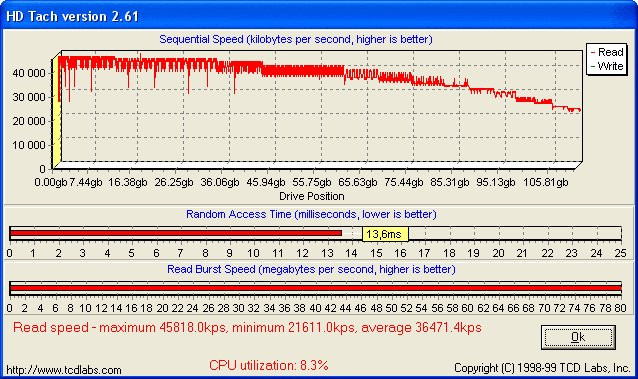Click the Read speed maximum summary text
The width and height of the screenshot is (638, 379).
247,327
